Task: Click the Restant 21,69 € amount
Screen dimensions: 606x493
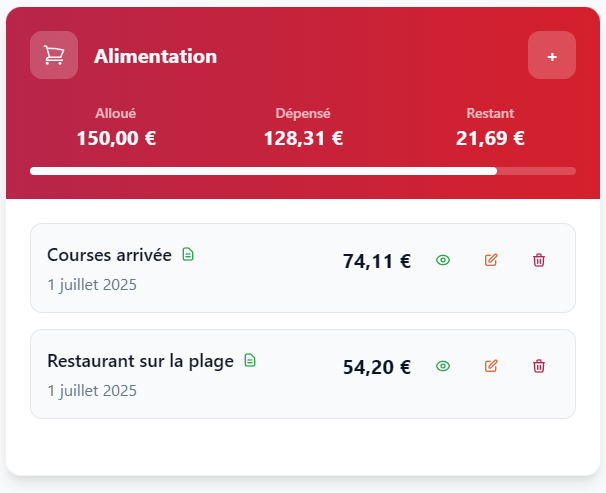Action: pos(490,138)
